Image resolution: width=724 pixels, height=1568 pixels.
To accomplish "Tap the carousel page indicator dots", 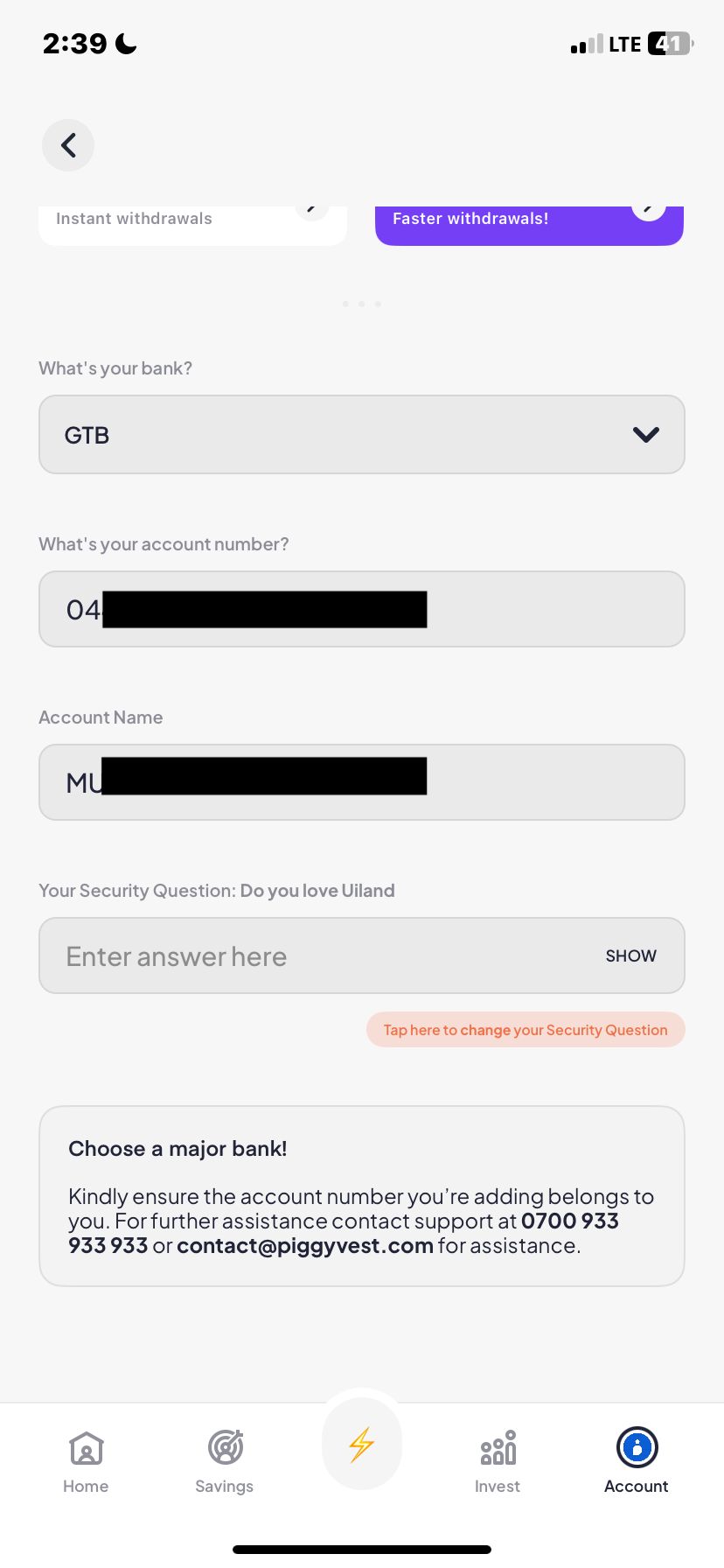I will pyautogui.click(x=362, y=304).
